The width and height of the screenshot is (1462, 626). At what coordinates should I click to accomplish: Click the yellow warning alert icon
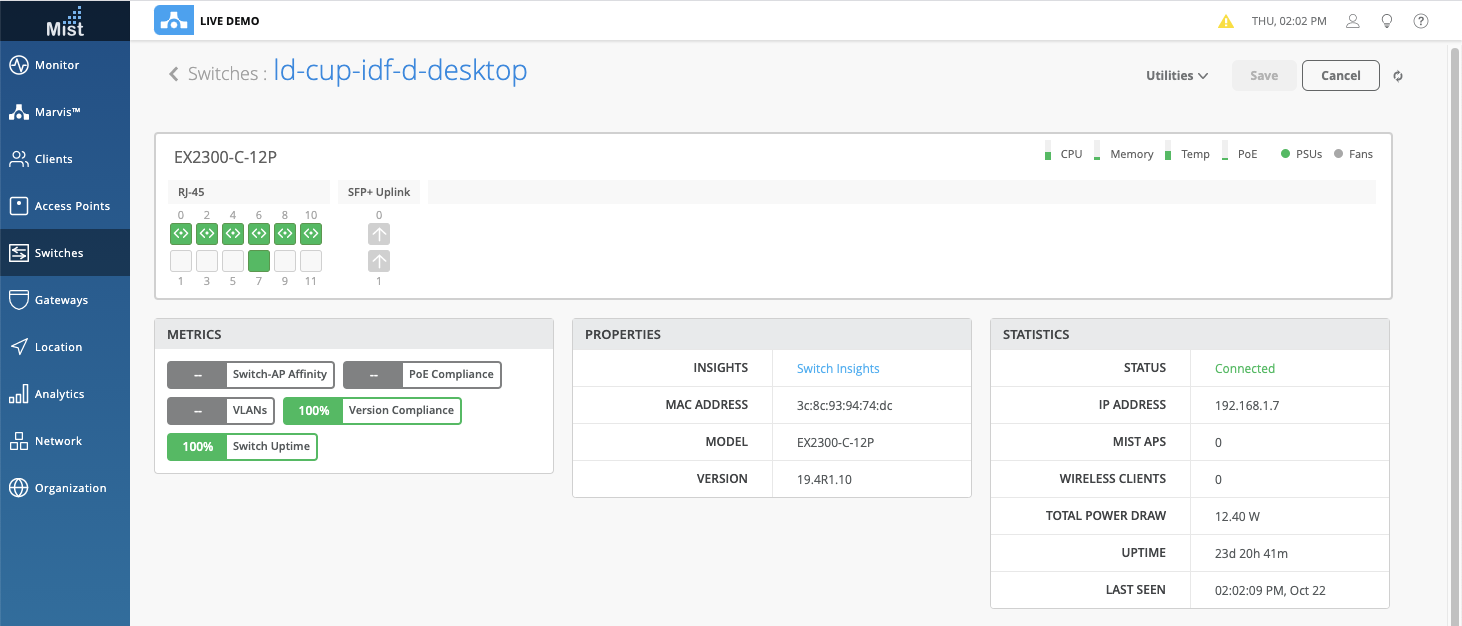tap(1225, 21)
